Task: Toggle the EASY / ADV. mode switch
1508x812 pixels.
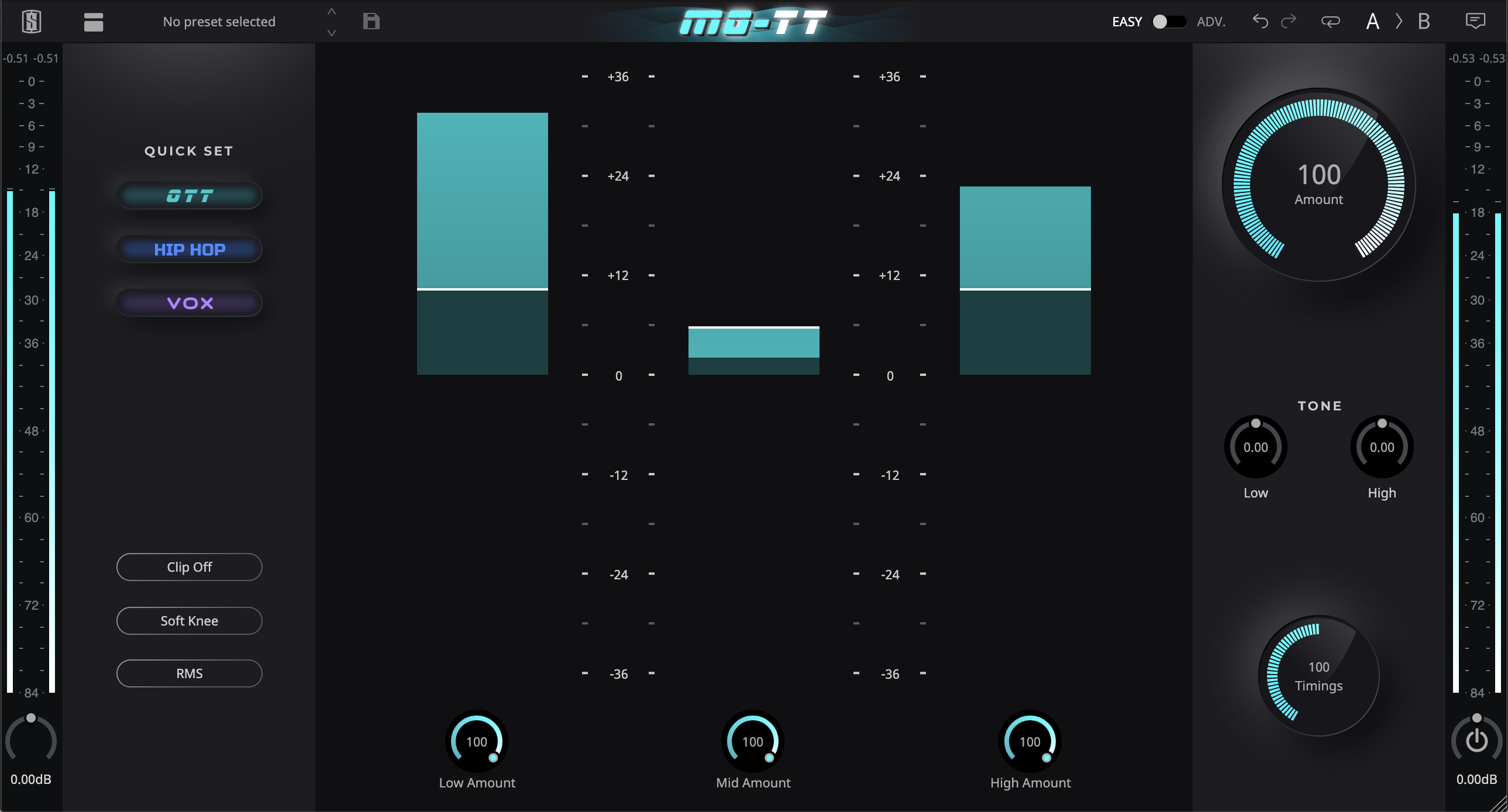Action: click(x=1169, y=22)
